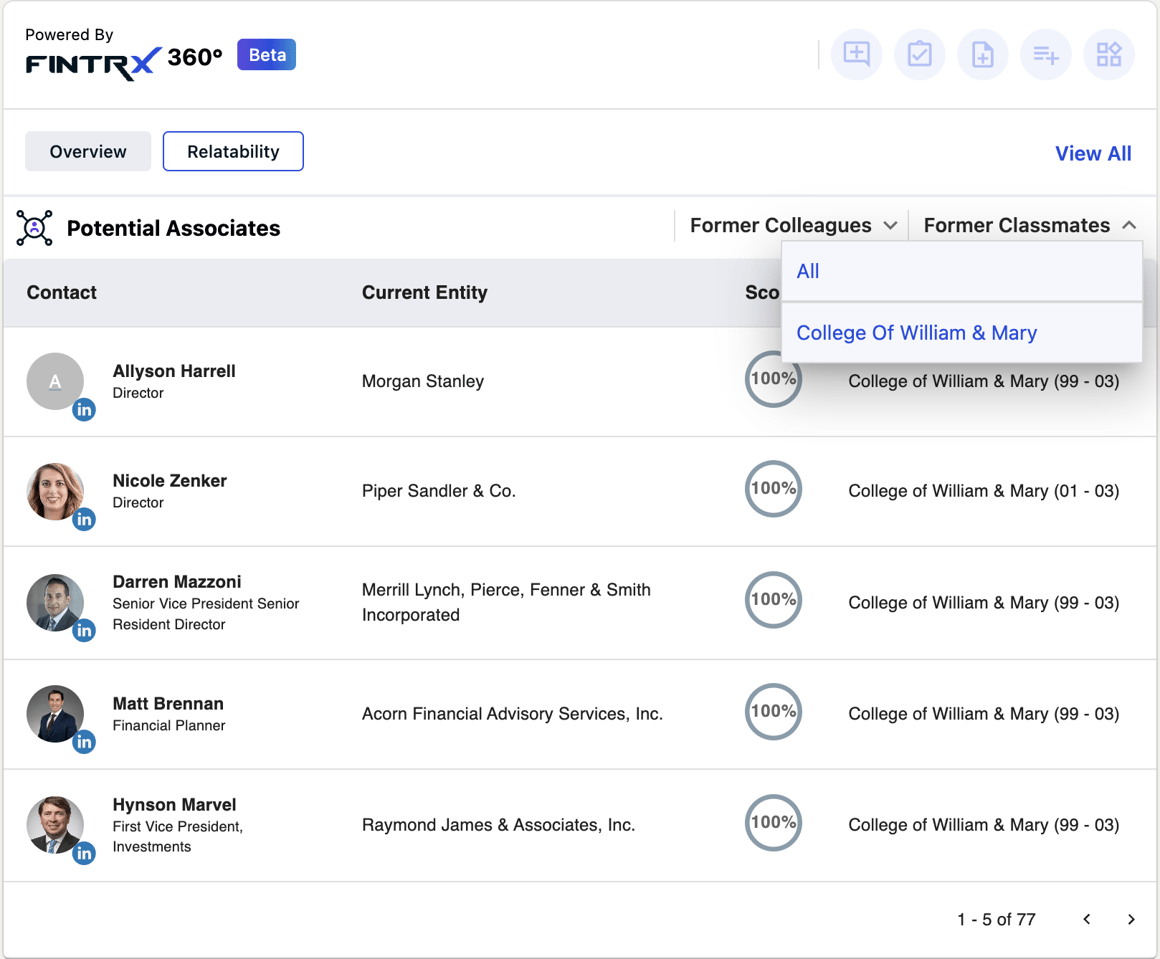This screenshot has height=959, width=1160.
Task: Click the Potential Associates network icon
Action: click(34, 228)
